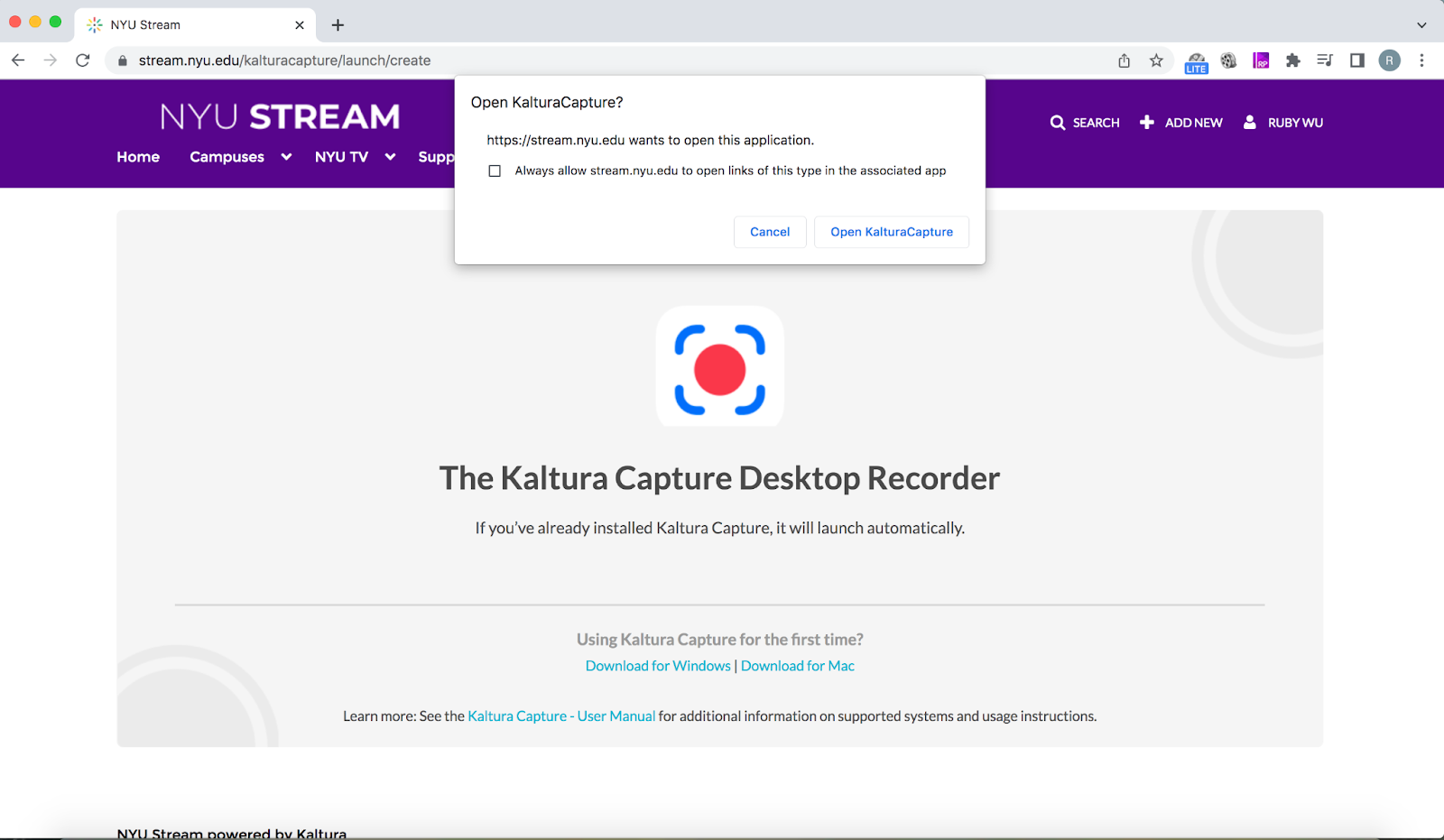Click the padlock site info icon

[x=123, y=60]
